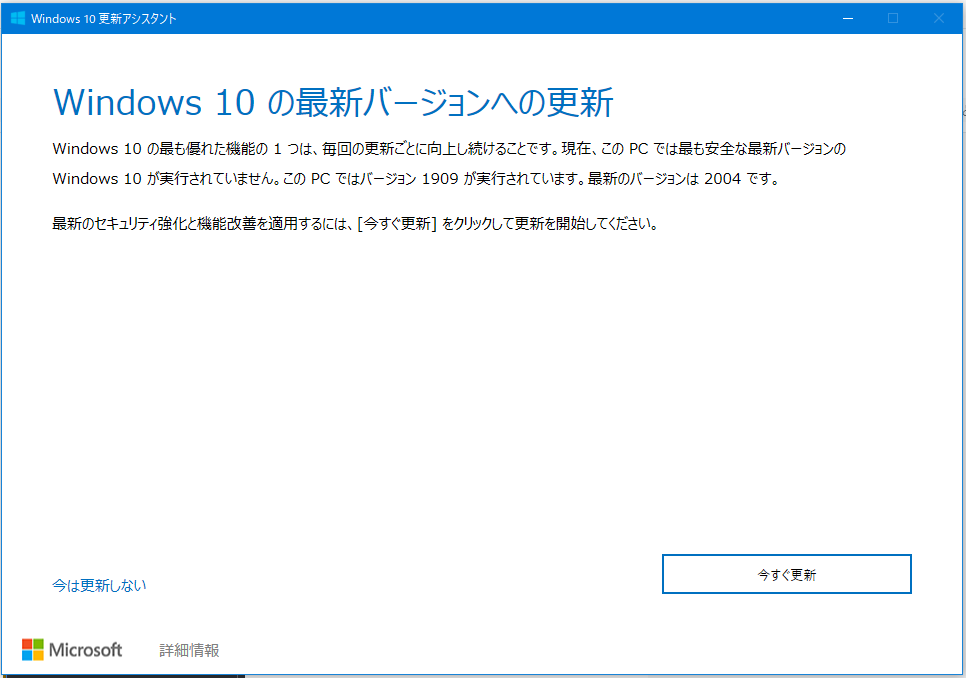Viewport: 966px width, 678px height.
Task: Choose the 今は更新しない link
Action: [x=99, y=585]
